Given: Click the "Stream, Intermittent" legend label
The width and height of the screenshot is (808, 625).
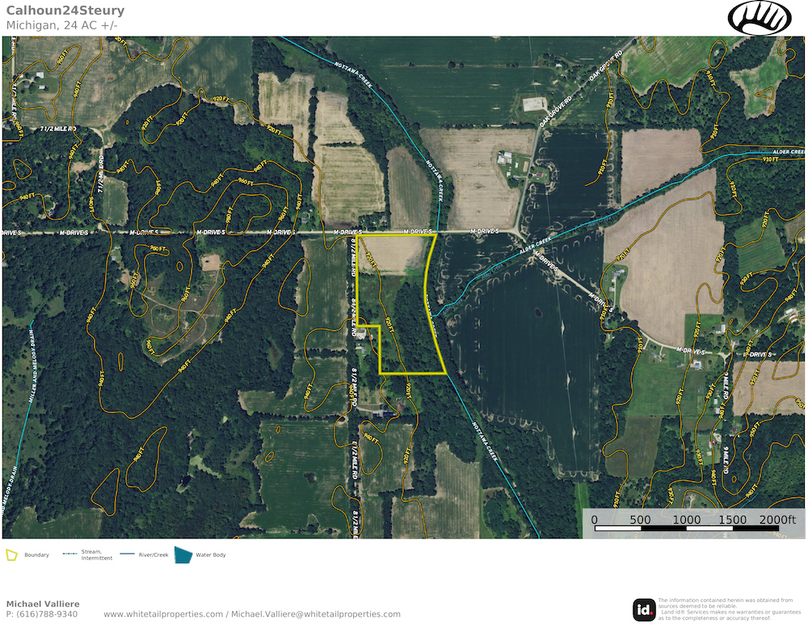Looking at the screenshot, I should pyautogui.click(x=96, y=555).
